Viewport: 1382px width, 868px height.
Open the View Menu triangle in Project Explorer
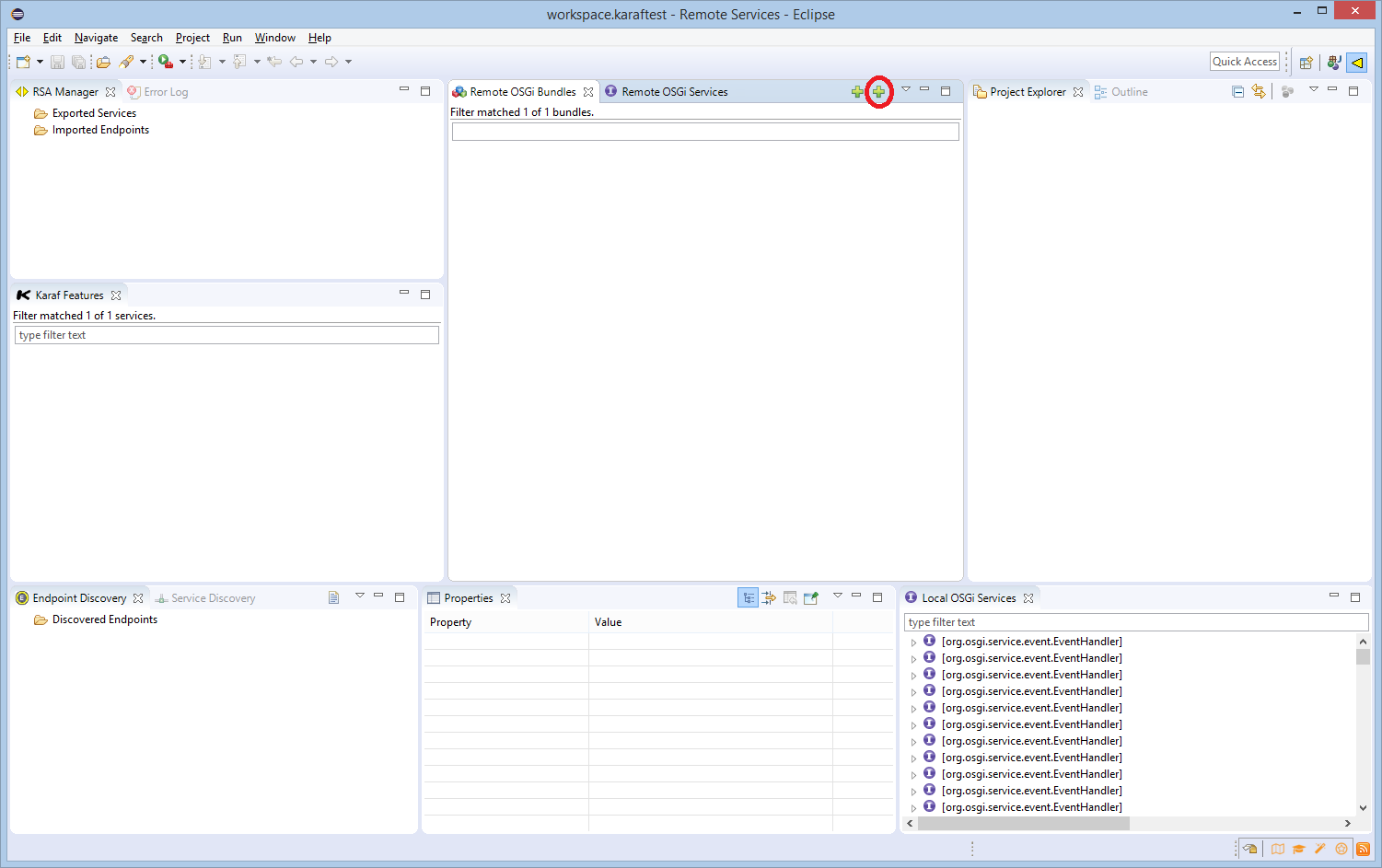[x=1314, y=89]
